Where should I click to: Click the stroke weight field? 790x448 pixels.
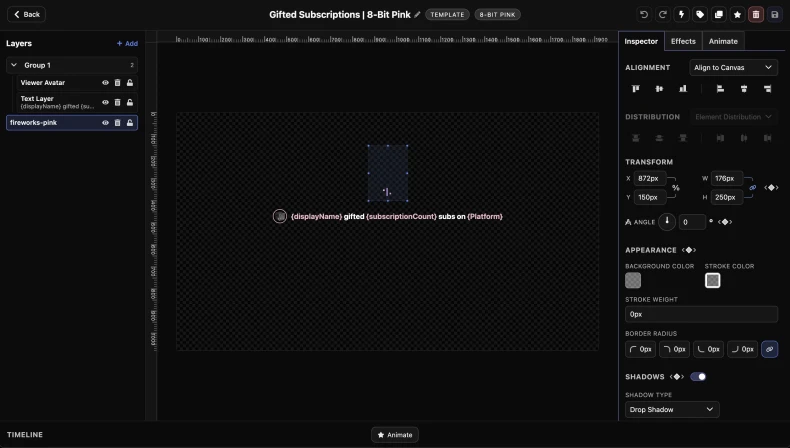tap(701, 314)
